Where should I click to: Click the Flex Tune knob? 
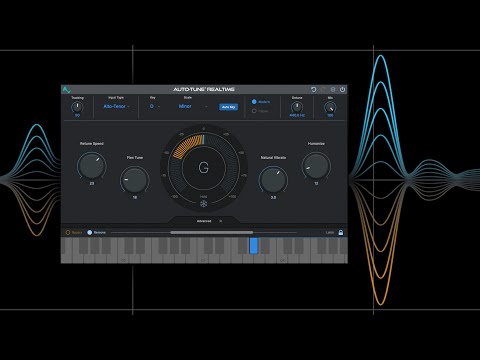(x=135, y=180)
